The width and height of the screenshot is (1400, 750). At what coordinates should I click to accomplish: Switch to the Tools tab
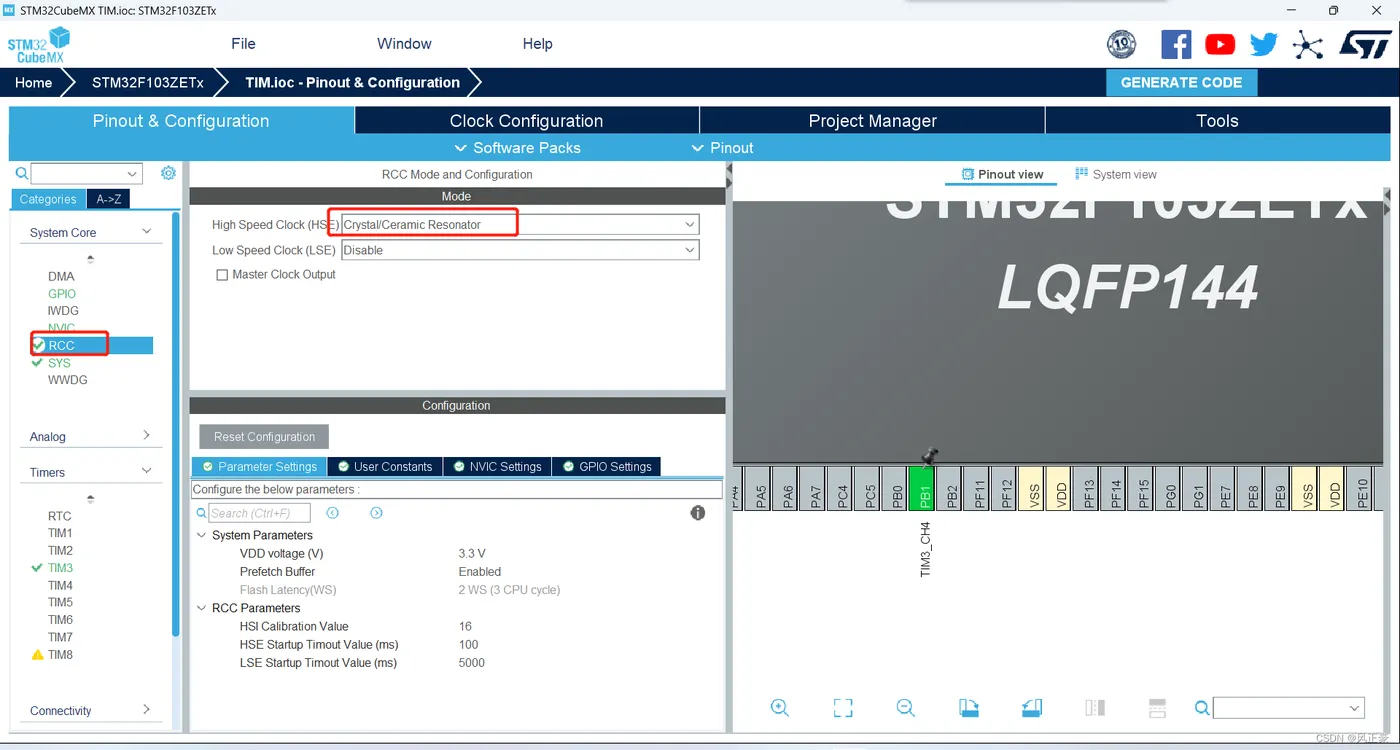(1217, 121)
